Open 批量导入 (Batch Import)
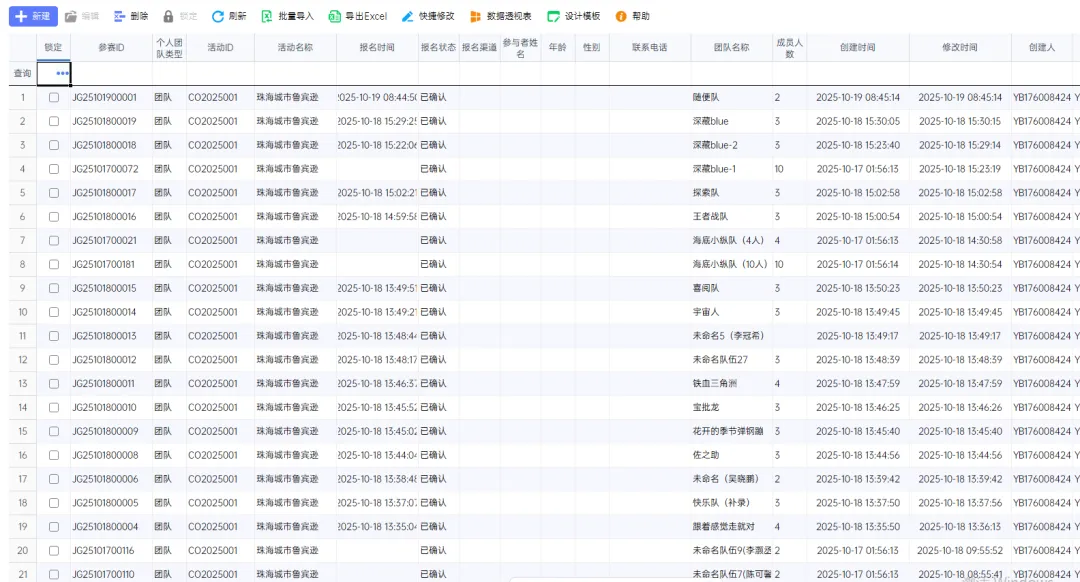This screenshot has width=1080, height=582. point(266,17)
